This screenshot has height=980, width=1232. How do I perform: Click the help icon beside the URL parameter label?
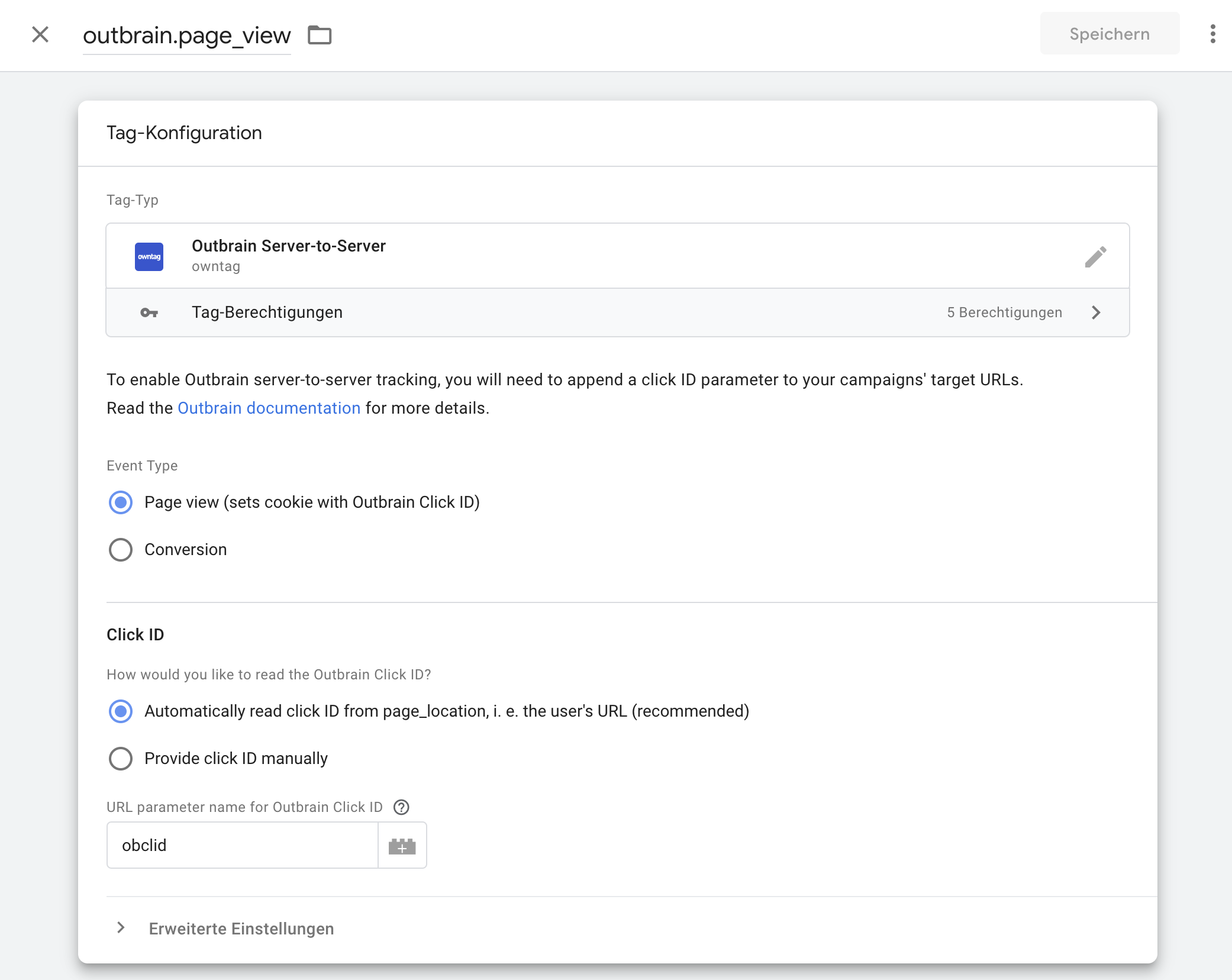(x=402, y=807)
